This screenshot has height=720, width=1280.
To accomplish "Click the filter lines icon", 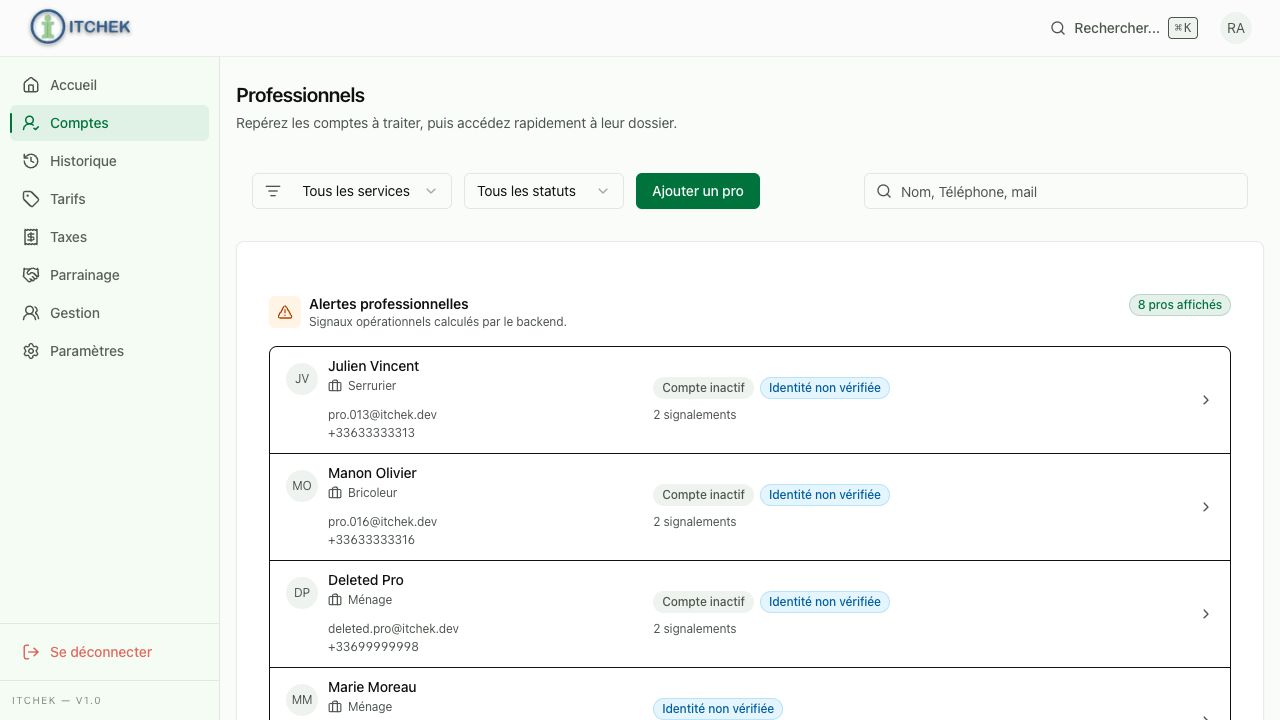I will click(273, 191).
